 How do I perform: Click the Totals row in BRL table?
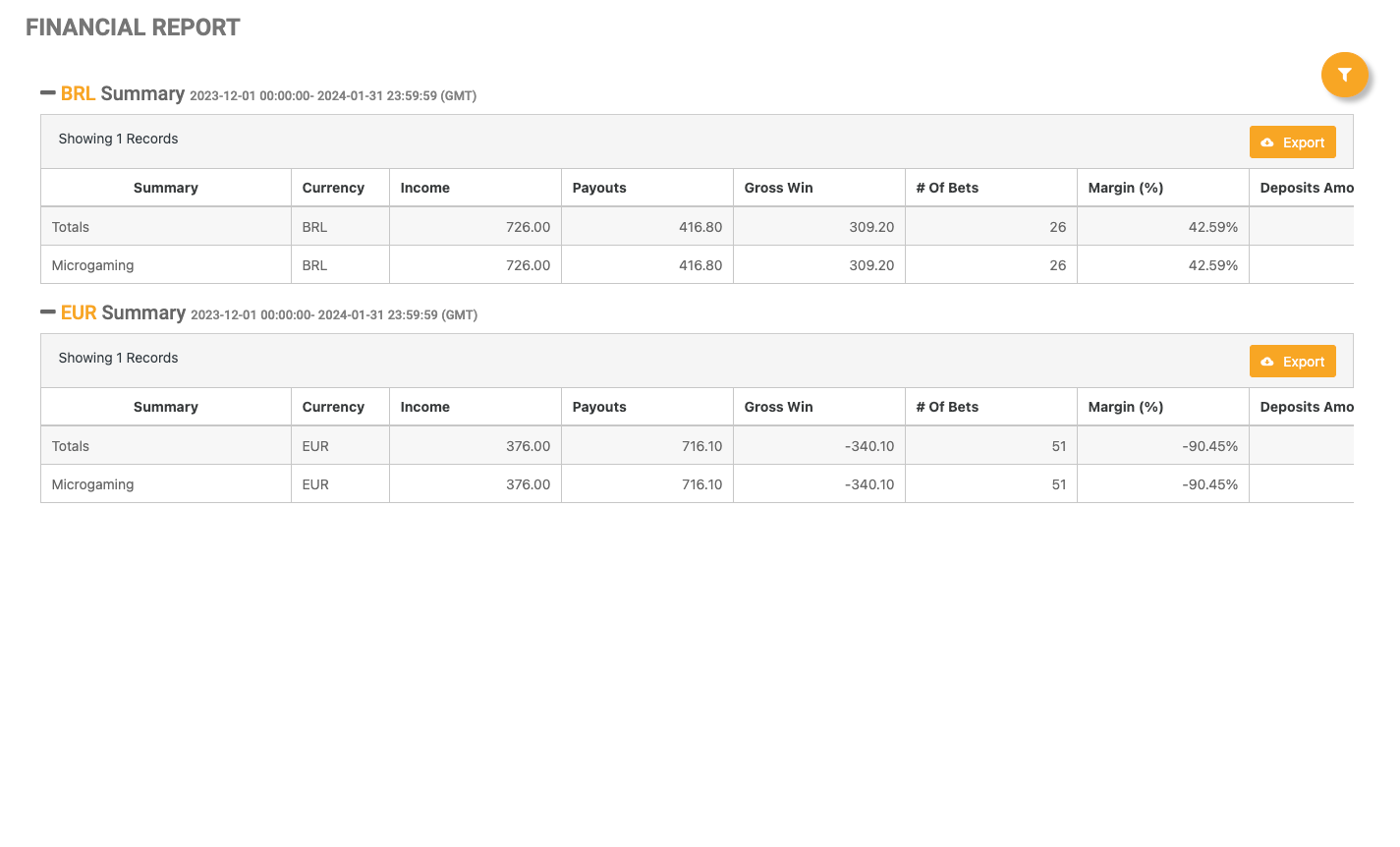click(71, 227)
